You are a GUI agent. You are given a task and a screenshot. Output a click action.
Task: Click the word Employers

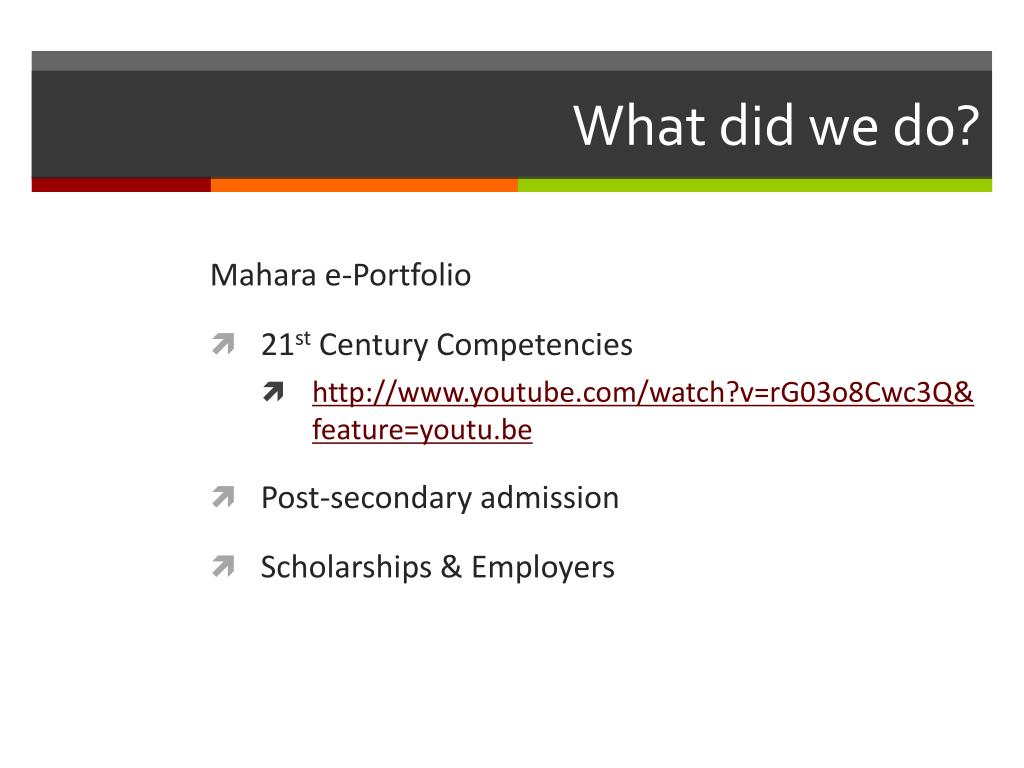pyautogui.click(x=543, y=568)
